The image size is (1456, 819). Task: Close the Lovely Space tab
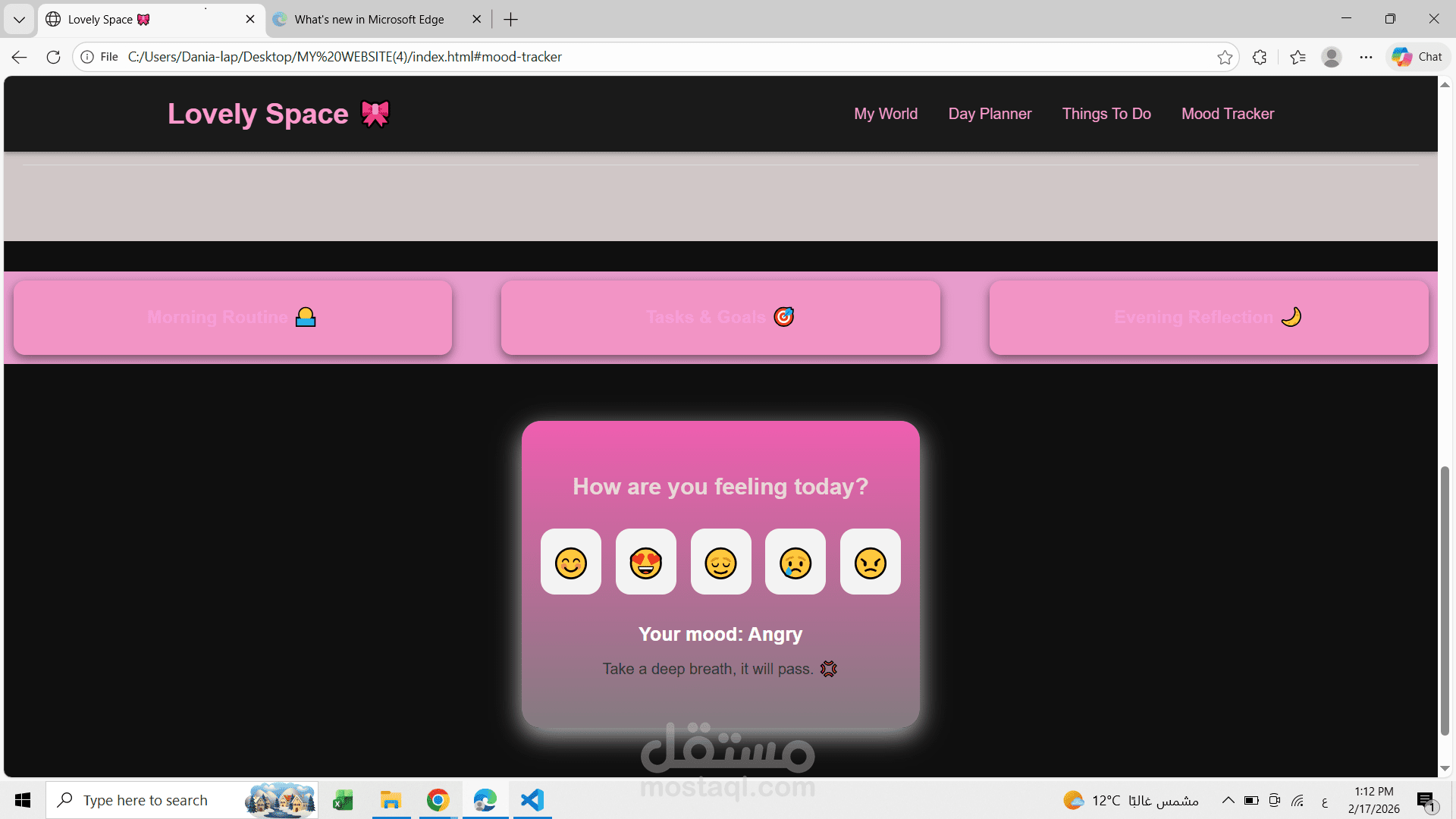250,20
